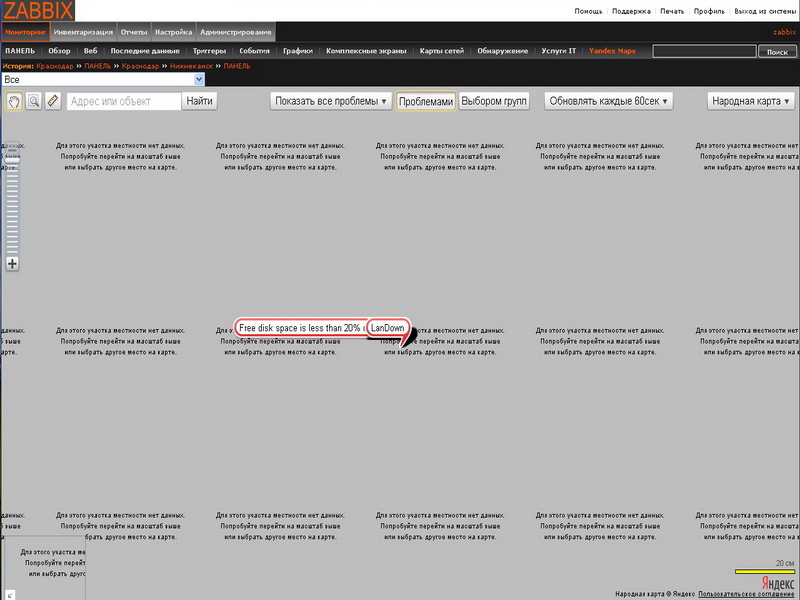Open Карты сетей submenu item
800x600 pixels.
click(x=442, y=51)
